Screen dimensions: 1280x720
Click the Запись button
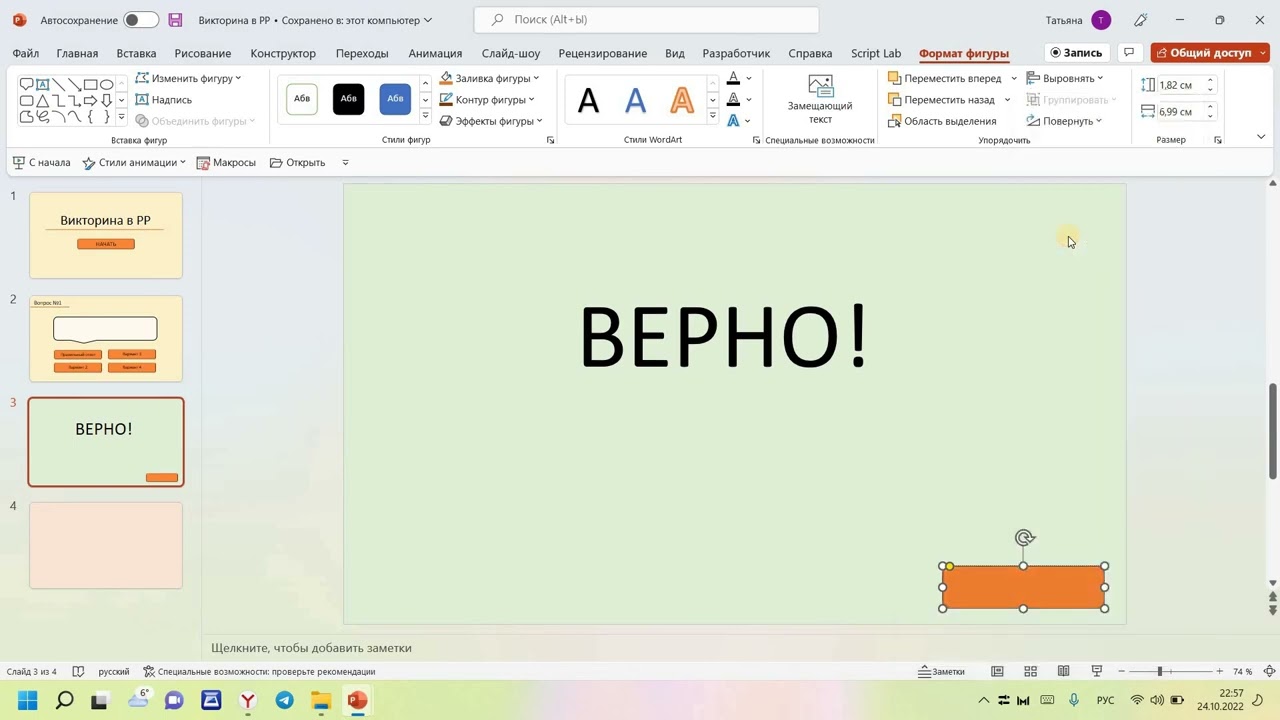point(1076,53)
